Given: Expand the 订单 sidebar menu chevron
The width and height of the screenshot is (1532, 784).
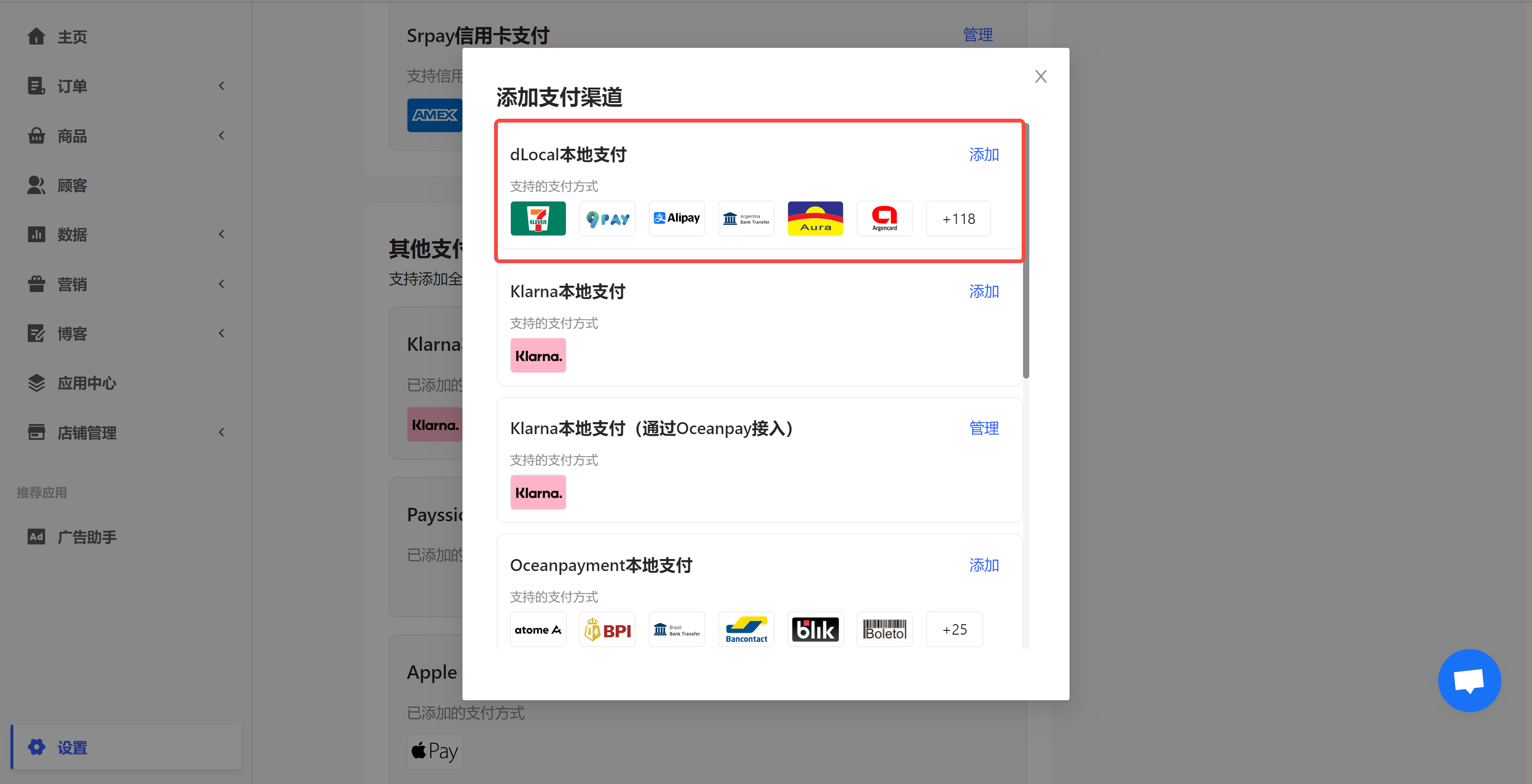Looking at the screenshot, I should tap(221, 86).
